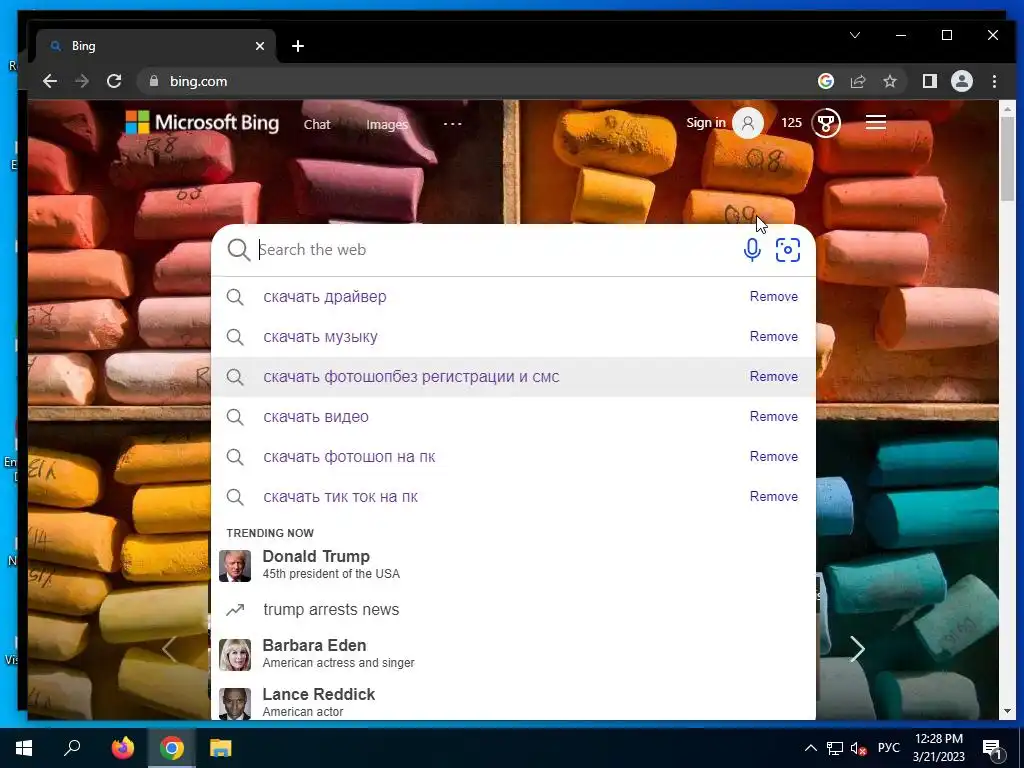Screen dimensions: 1024x768
Task: Click the browser forward arrow
Action: coord(82,81)
